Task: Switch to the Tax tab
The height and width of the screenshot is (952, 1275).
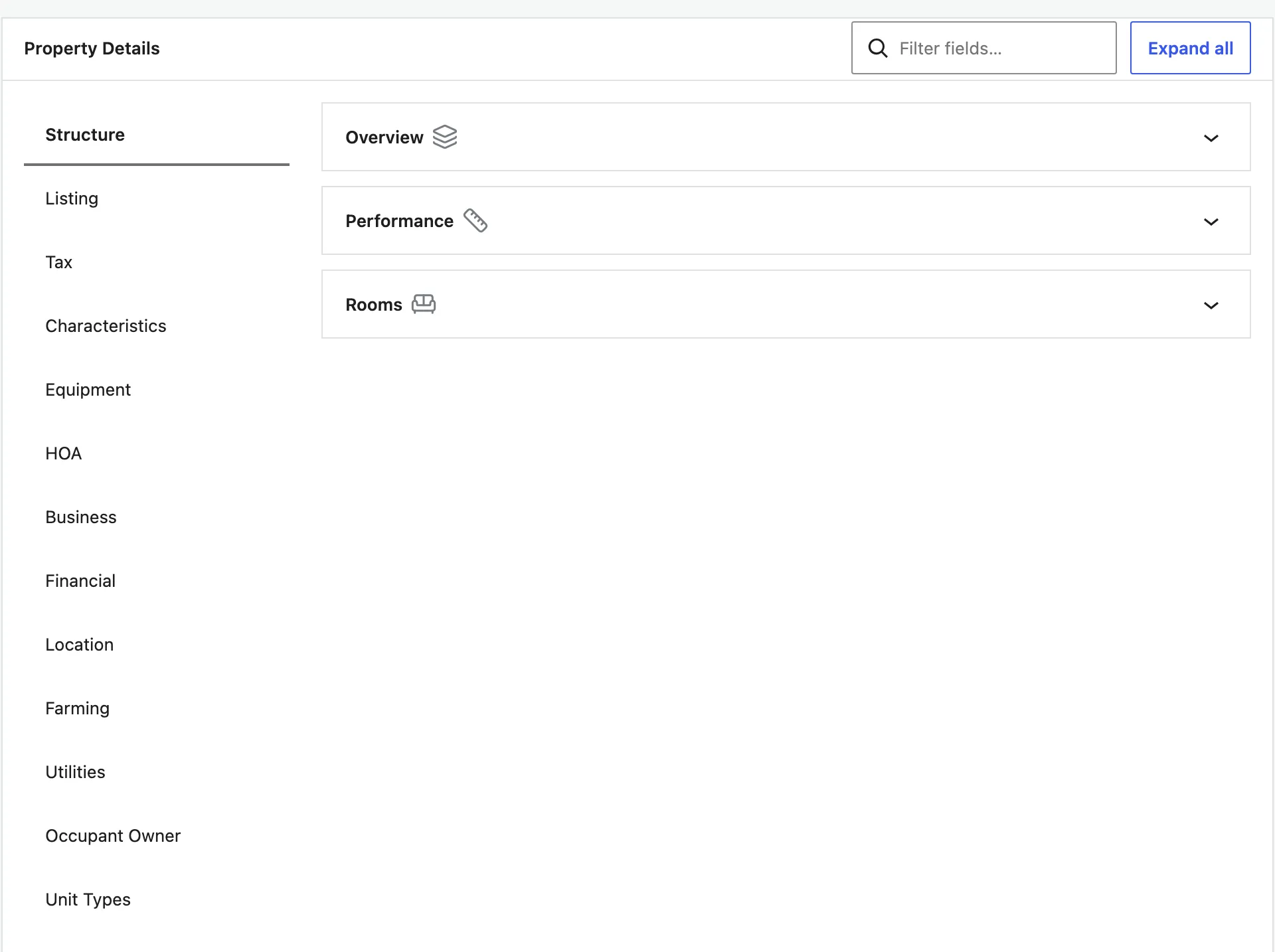Action: pyautogui.click(x=157, y=262)
